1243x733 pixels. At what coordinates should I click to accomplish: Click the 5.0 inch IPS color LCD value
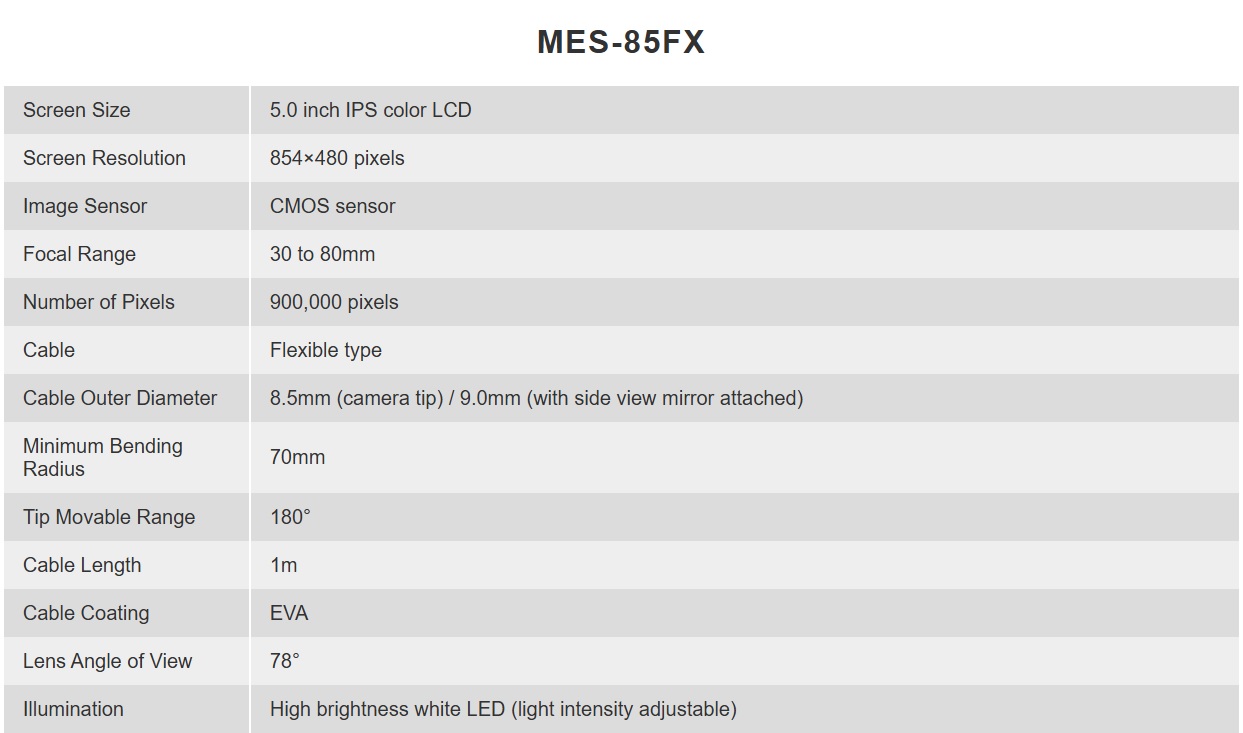[370, 110]
